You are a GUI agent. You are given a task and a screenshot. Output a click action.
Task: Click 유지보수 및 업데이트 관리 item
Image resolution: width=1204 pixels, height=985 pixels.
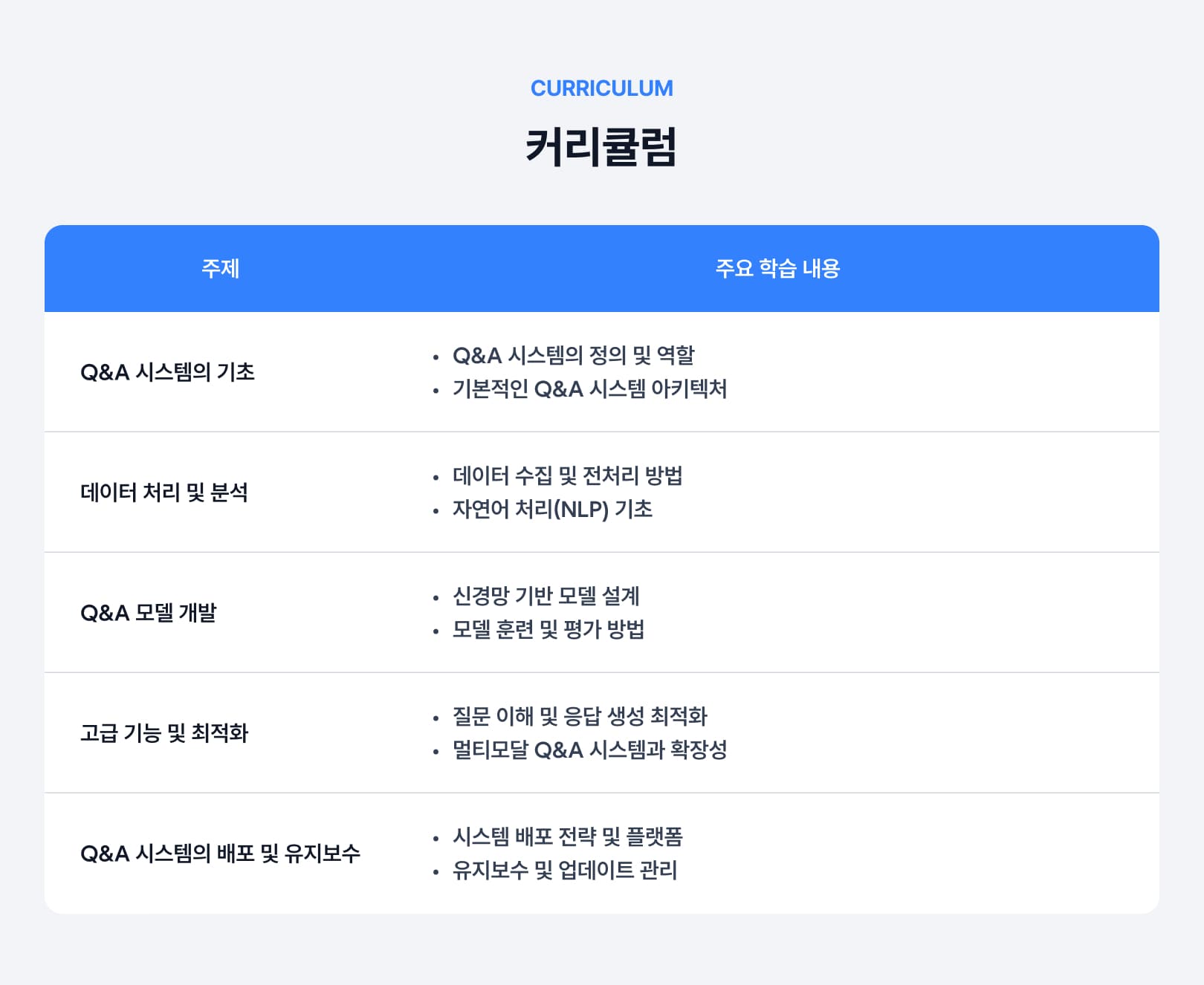(x=565, y=870)
